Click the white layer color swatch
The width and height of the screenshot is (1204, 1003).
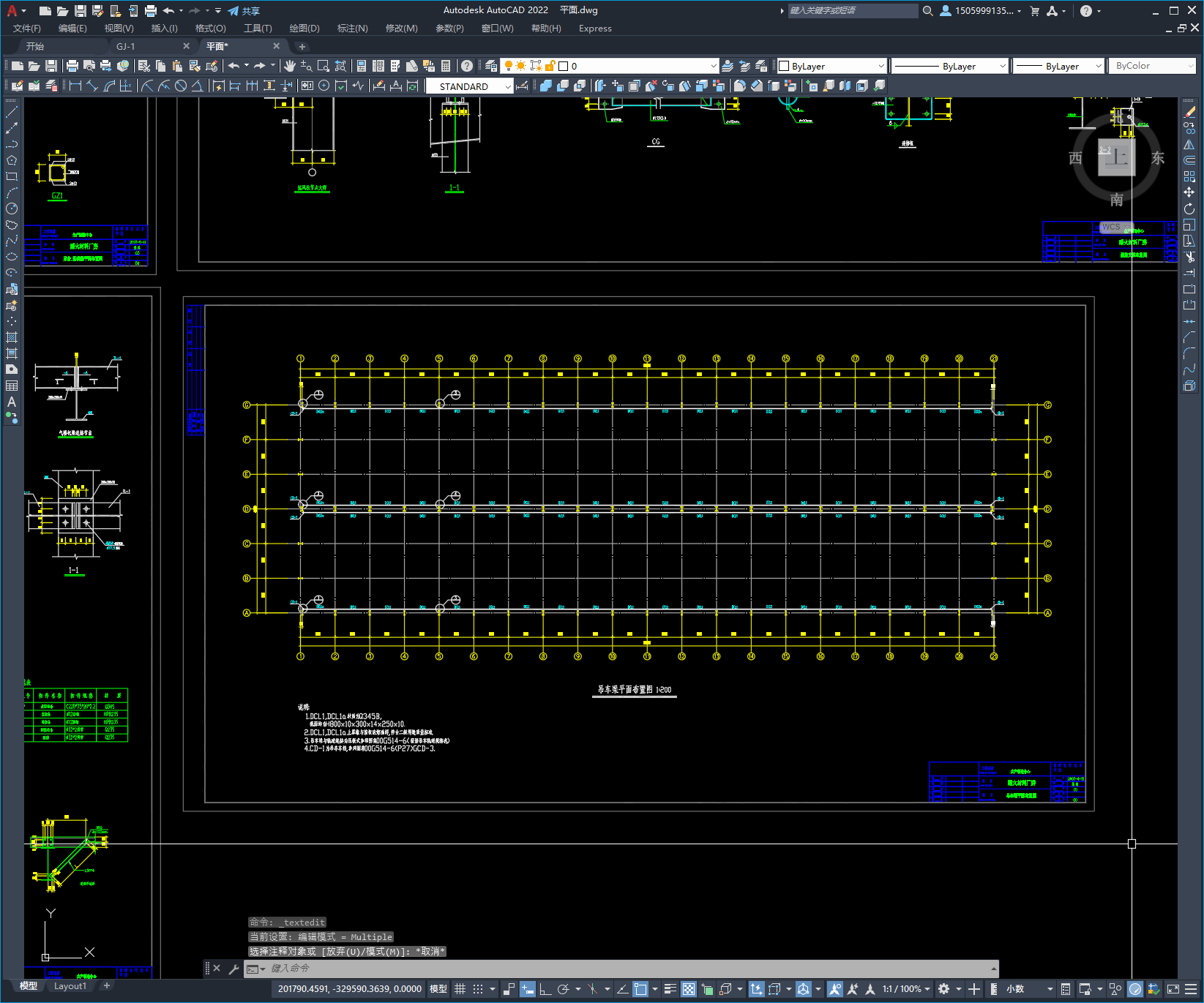pos(564,66)
